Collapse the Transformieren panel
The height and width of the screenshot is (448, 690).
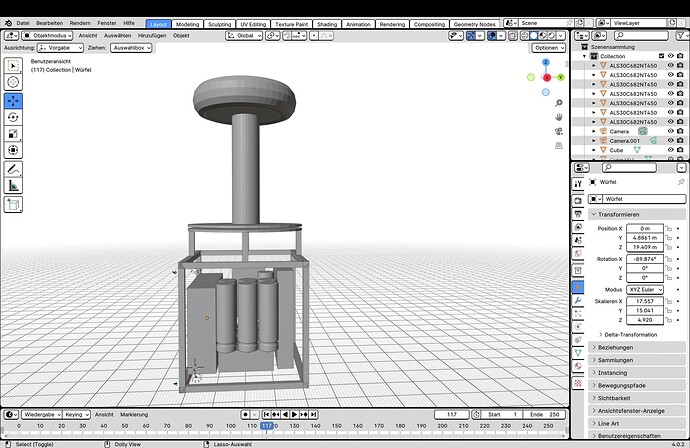tap(637, 214)
